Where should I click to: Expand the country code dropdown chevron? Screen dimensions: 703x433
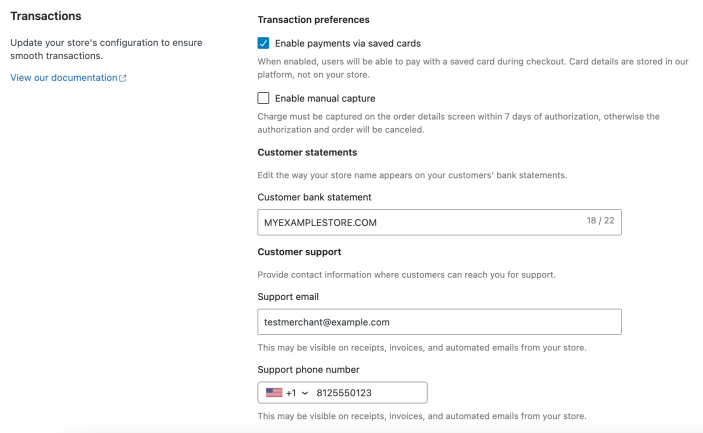pyautogui.click(x=305, y=393)
